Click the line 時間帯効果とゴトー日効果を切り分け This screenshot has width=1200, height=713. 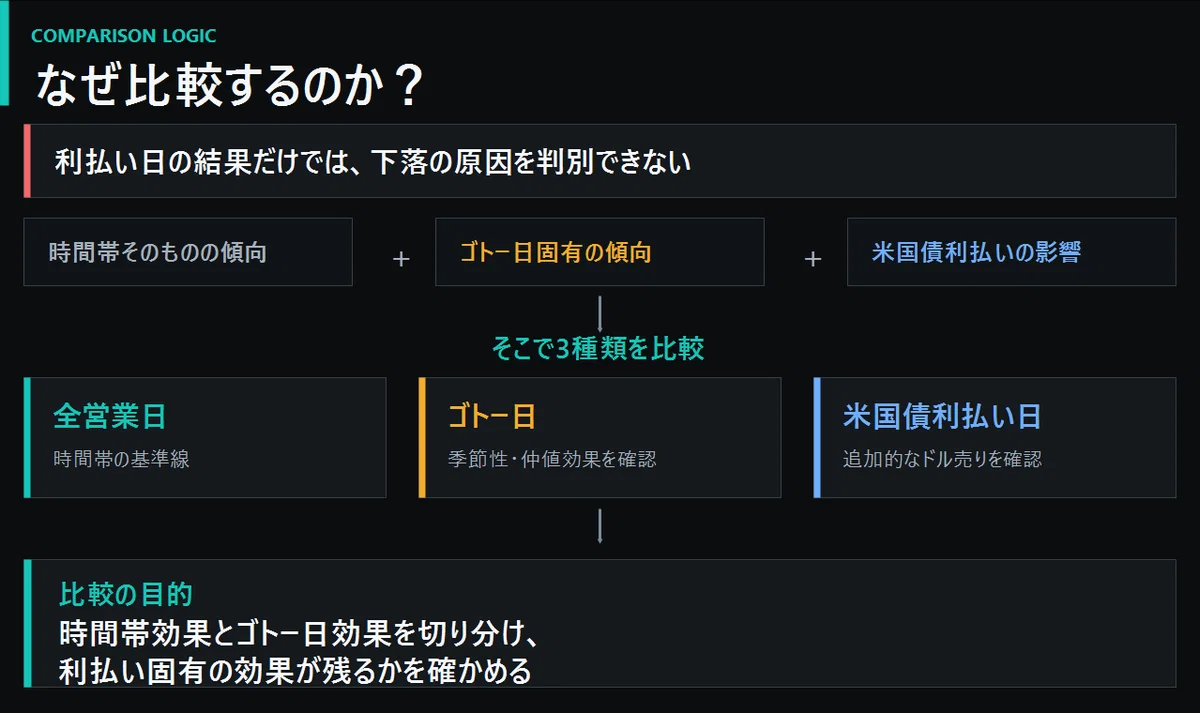coord(300,633)
